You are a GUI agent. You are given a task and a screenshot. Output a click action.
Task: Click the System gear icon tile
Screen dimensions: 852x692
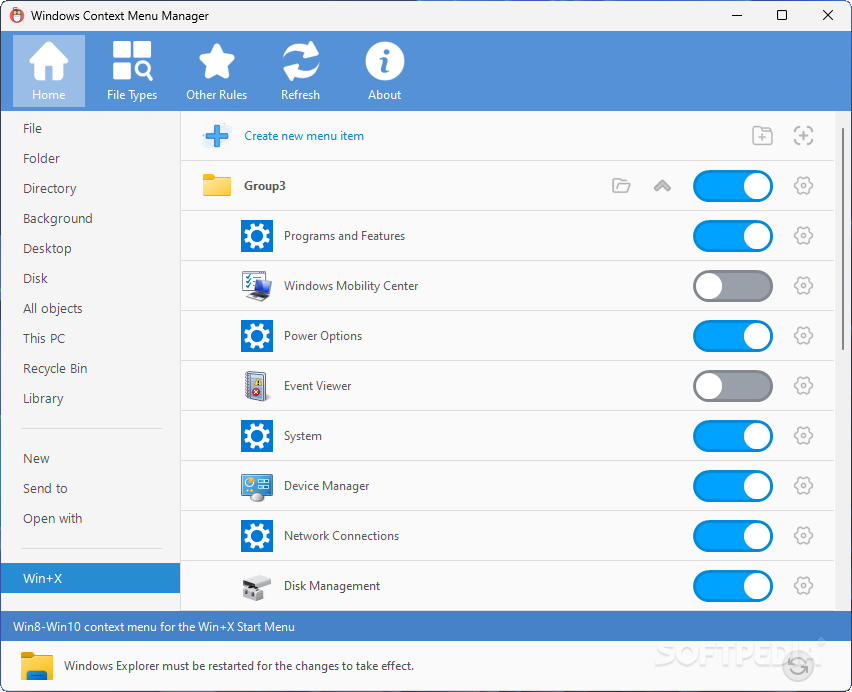[257, 436]
